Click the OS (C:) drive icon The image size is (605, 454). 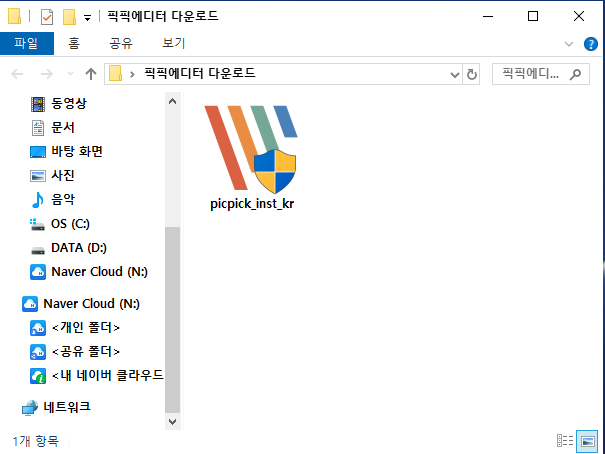point(37,224)
